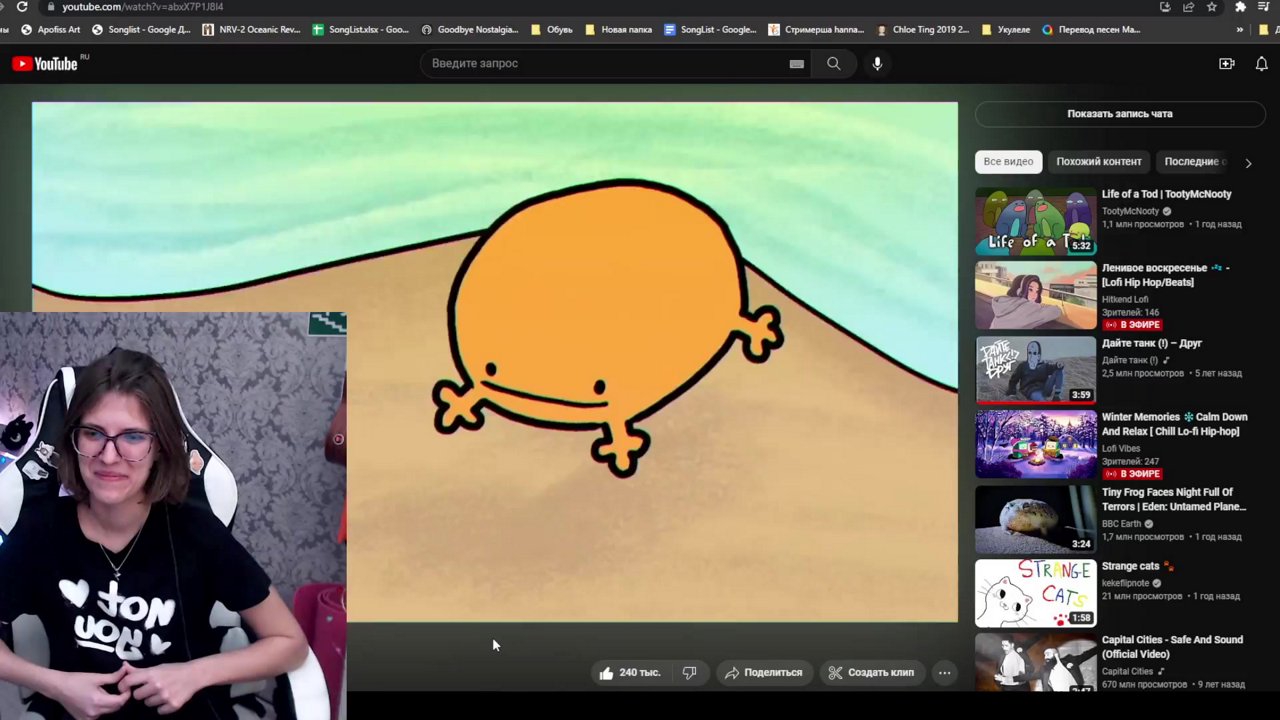Open more actions three-dot menu
Image resolution: width=1280 pixels, height=720 pixels.
coord(944,673)
